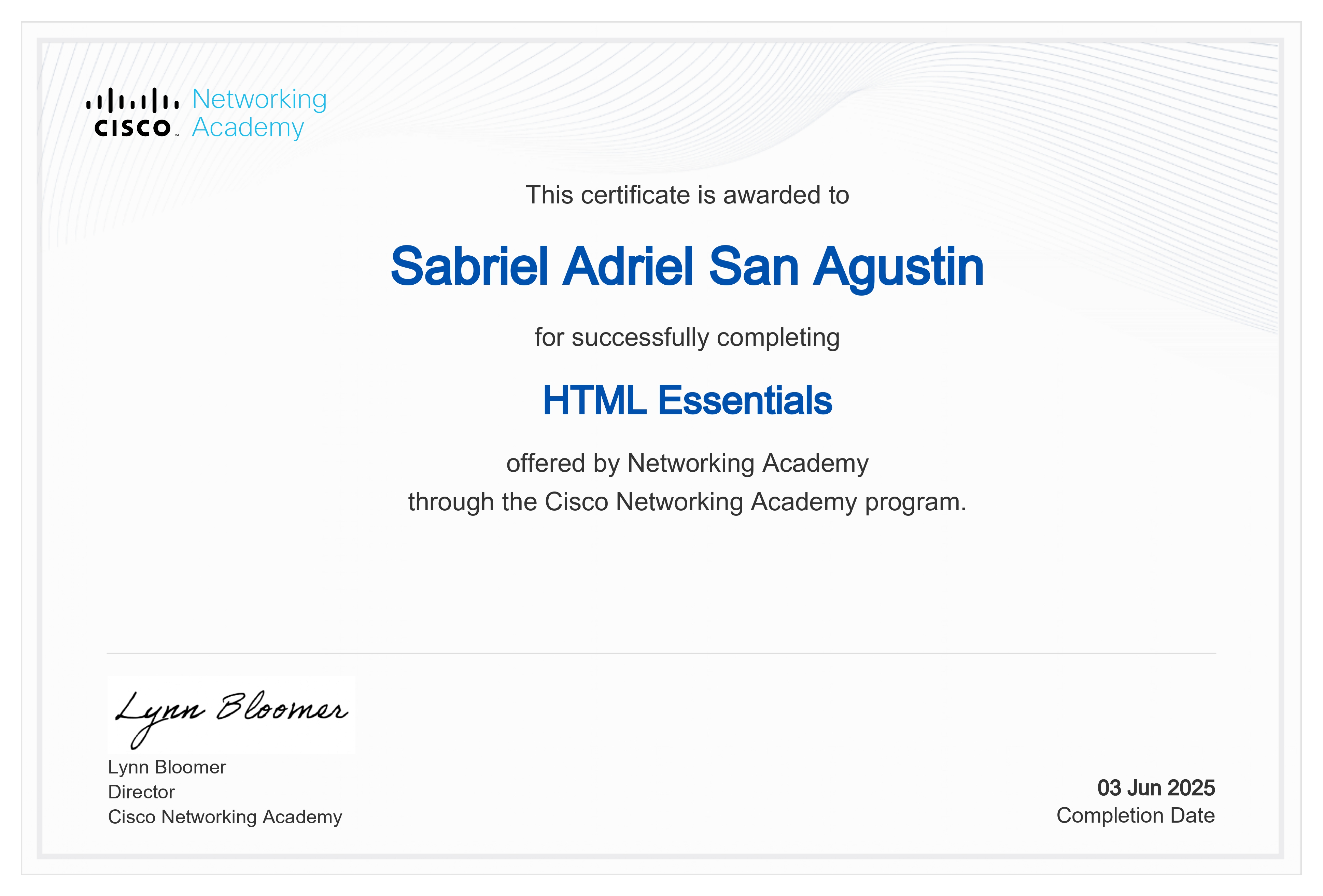Image resolution: width=1323 pixels, height=896 pixels.
Task: Click 'through the Cisco Networking Academy program.' line
Action: (x=687, y=502)
